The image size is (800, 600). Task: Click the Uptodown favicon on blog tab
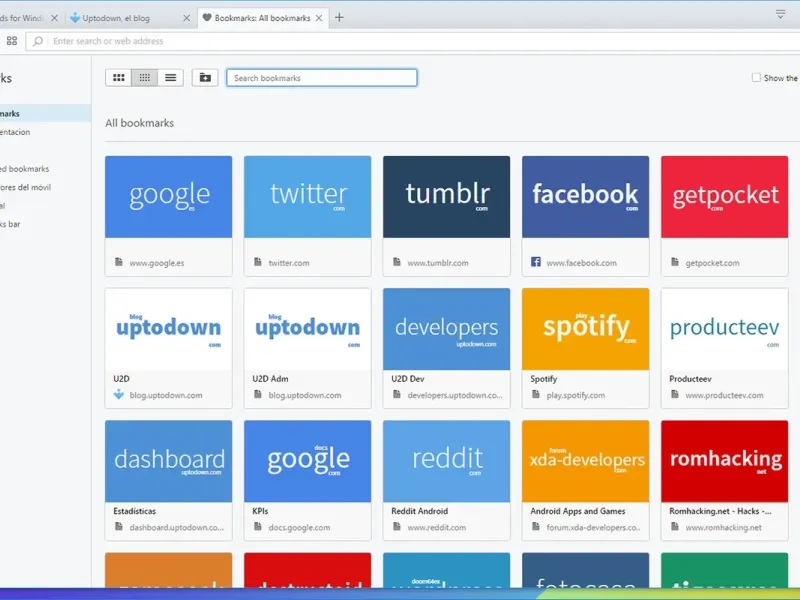pos(75,17)
